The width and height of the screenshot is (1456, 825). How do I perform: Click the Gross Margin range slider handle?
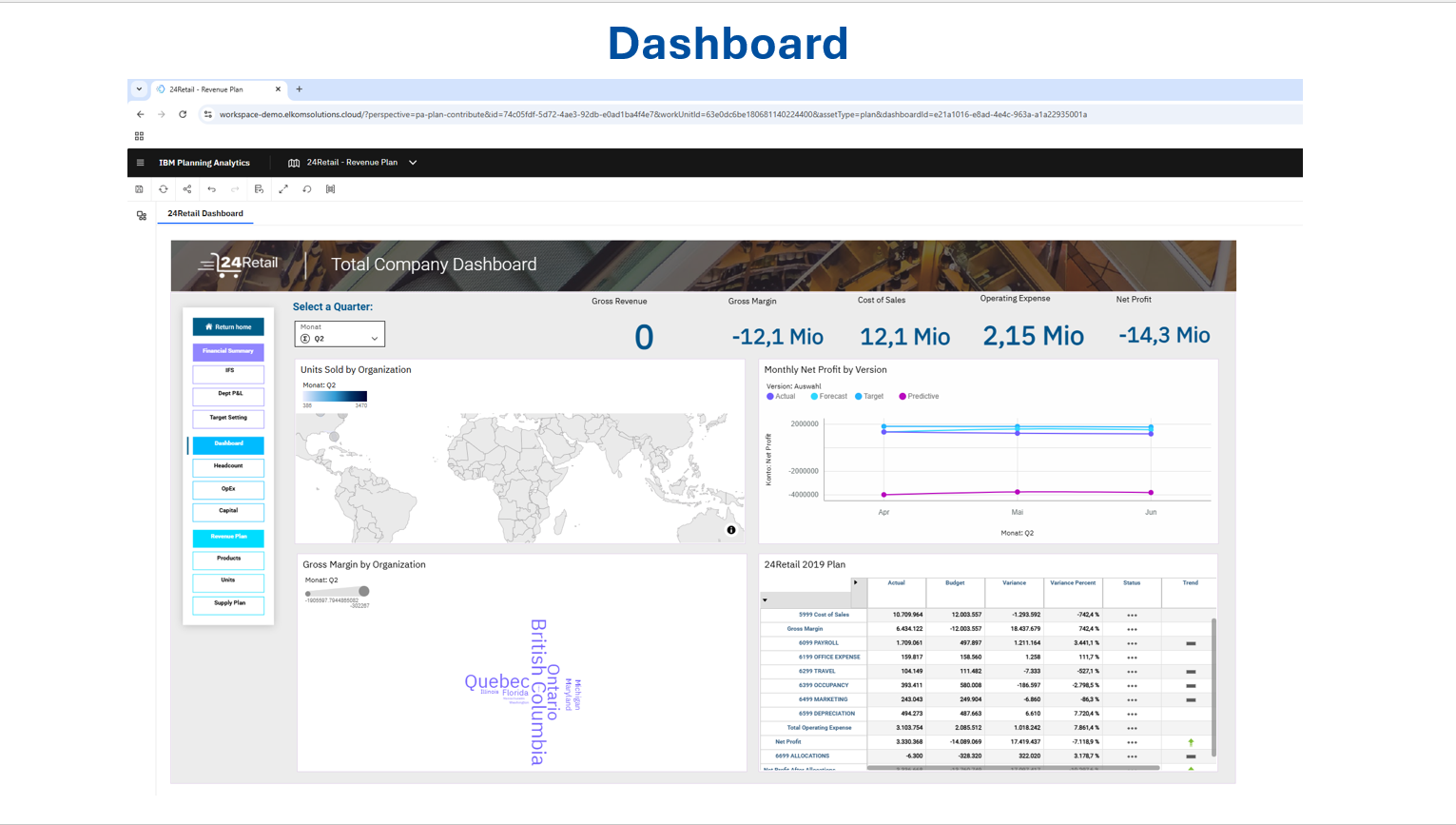(364, 592)
